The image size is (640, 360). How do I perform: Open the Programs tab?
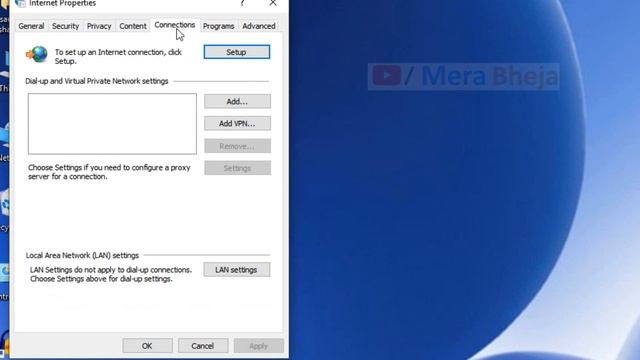pos(218,26)
